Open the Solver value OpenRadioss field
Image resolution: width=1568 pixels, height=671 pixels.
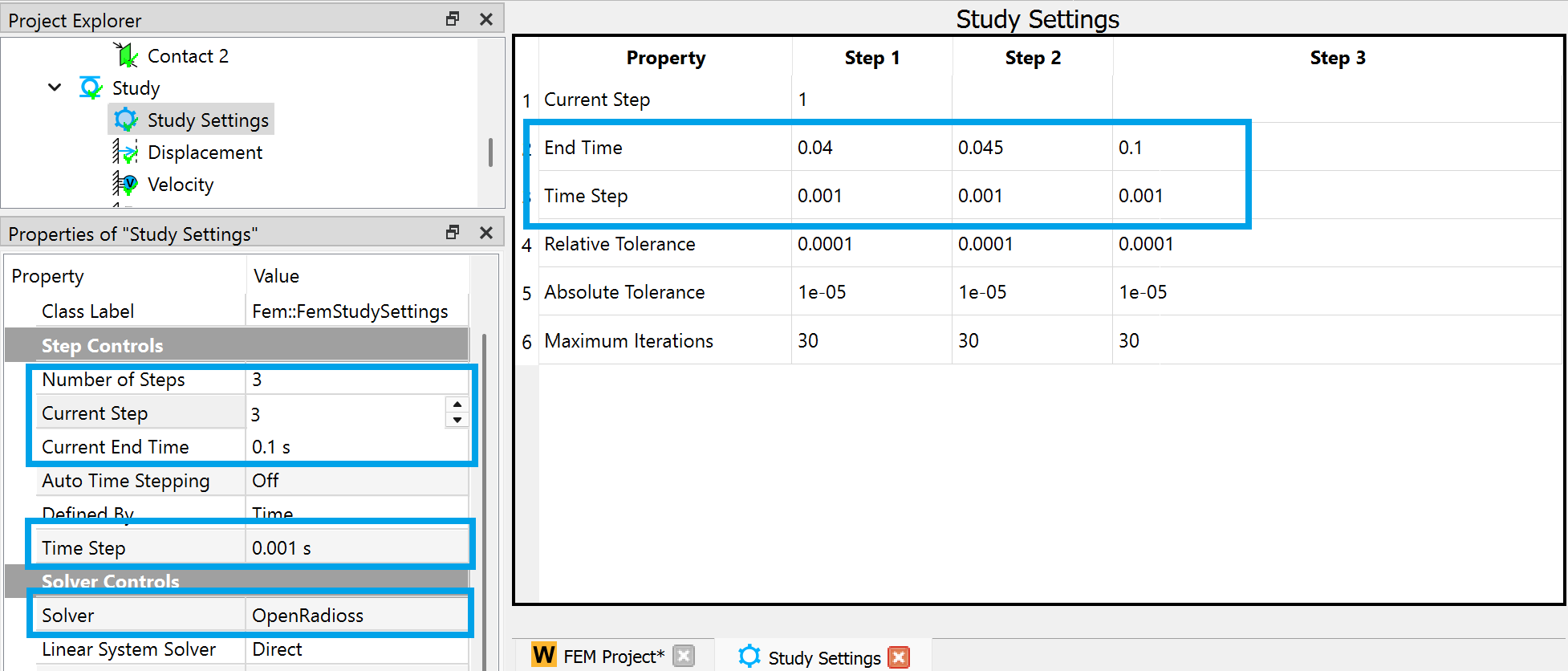point(356,616)
